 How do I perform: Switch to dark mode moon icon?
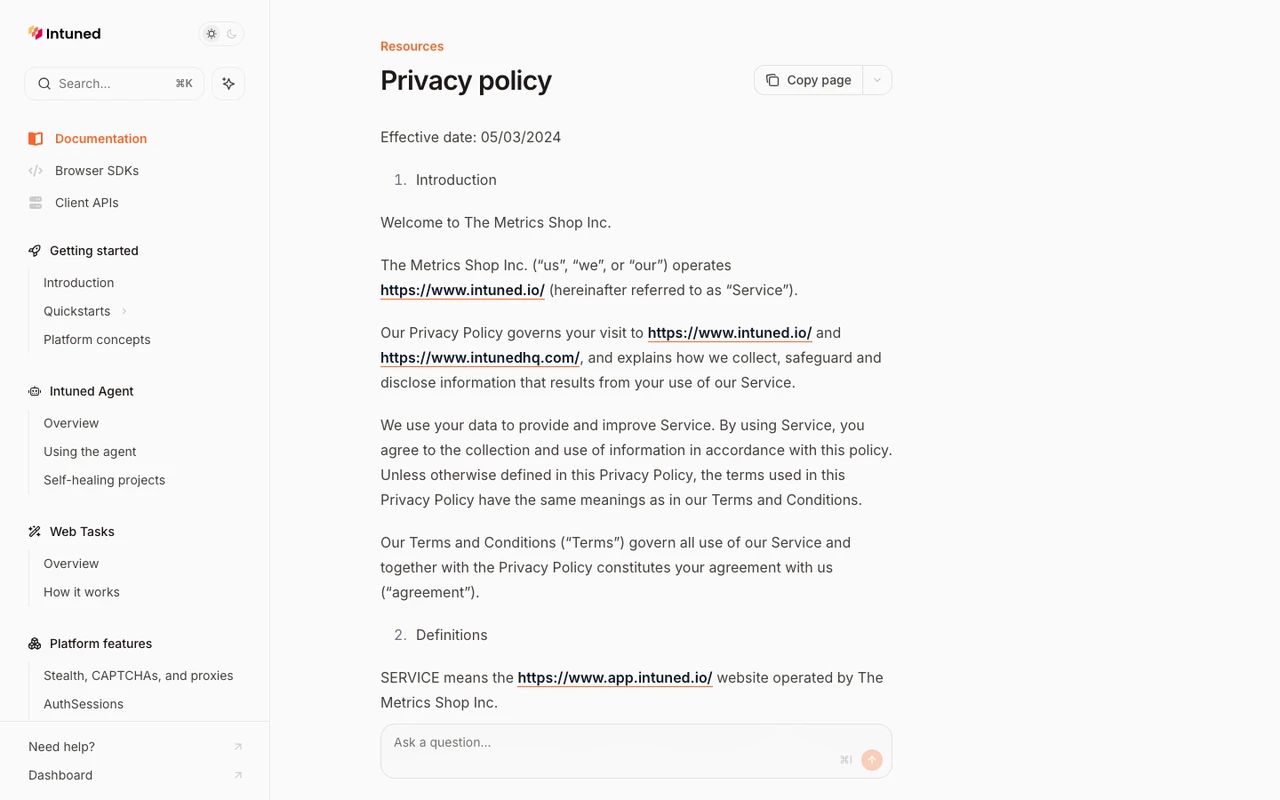pyautogui.click(x=232, y=34)
